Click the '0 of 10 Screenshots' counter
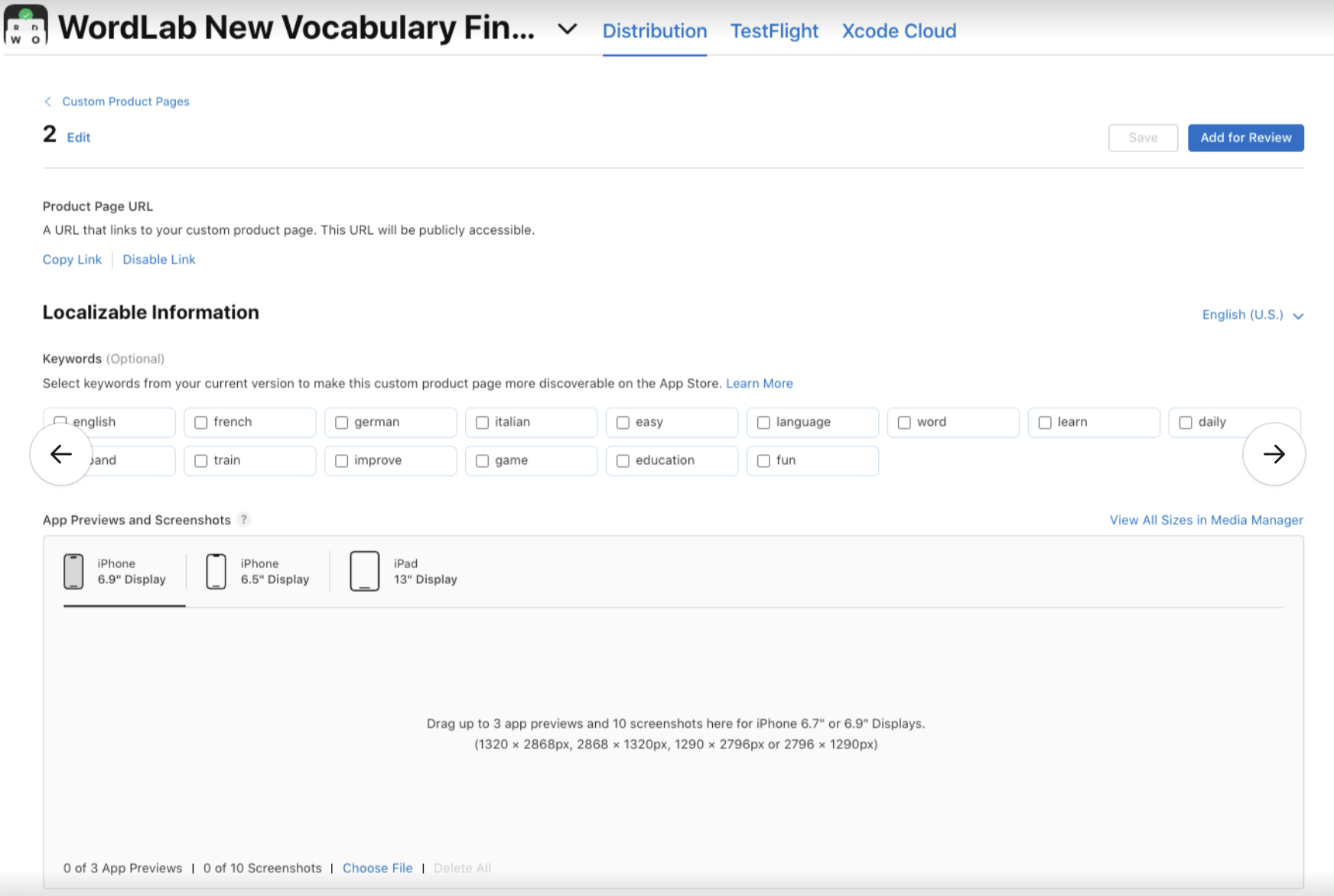Image resolution: width=1334 pixels, height=896 pixels. [x=262, y=868]
